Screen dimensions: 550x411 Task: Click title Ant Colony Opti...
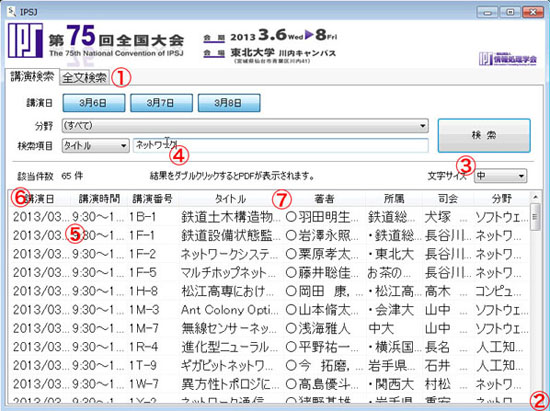(x=230, y=310)
